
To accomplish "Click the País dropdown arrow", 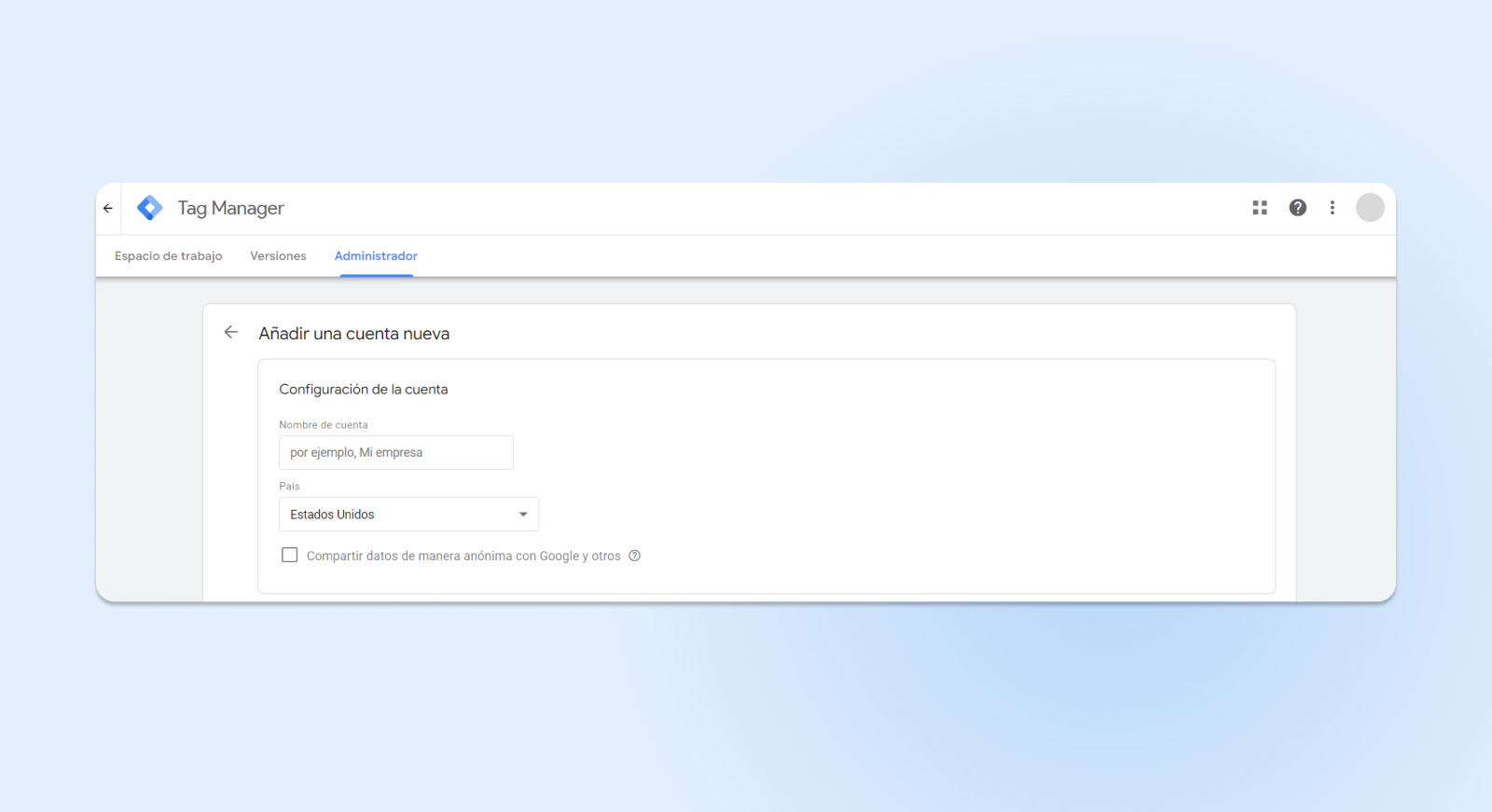I will (523, 515).
